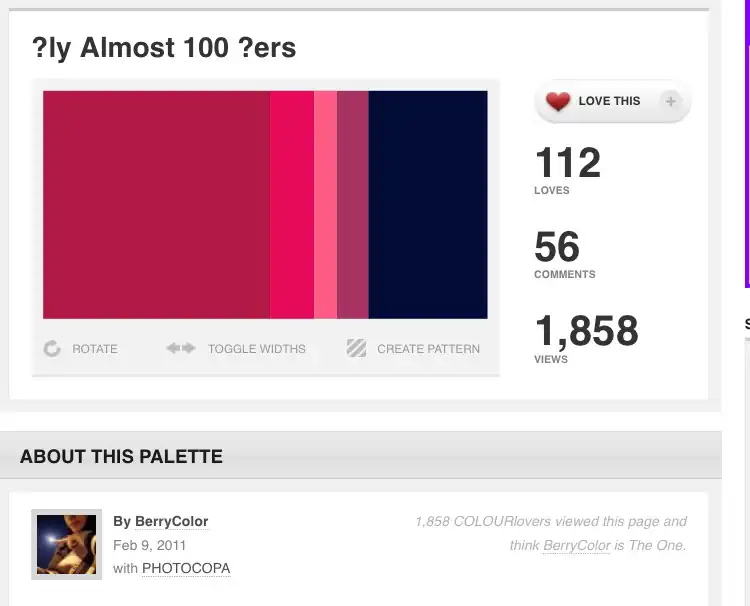Toggle palette widths via text label

coord(256,349)
